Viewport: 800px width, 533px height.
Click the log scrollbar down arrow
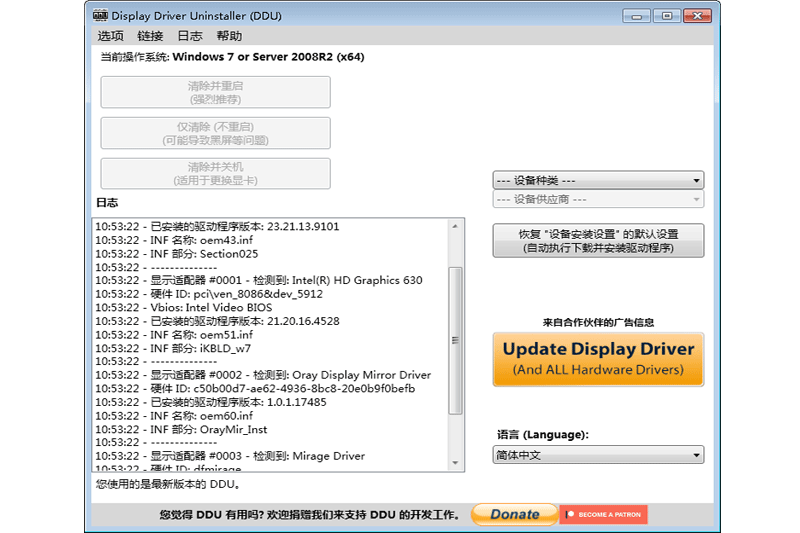456,463
